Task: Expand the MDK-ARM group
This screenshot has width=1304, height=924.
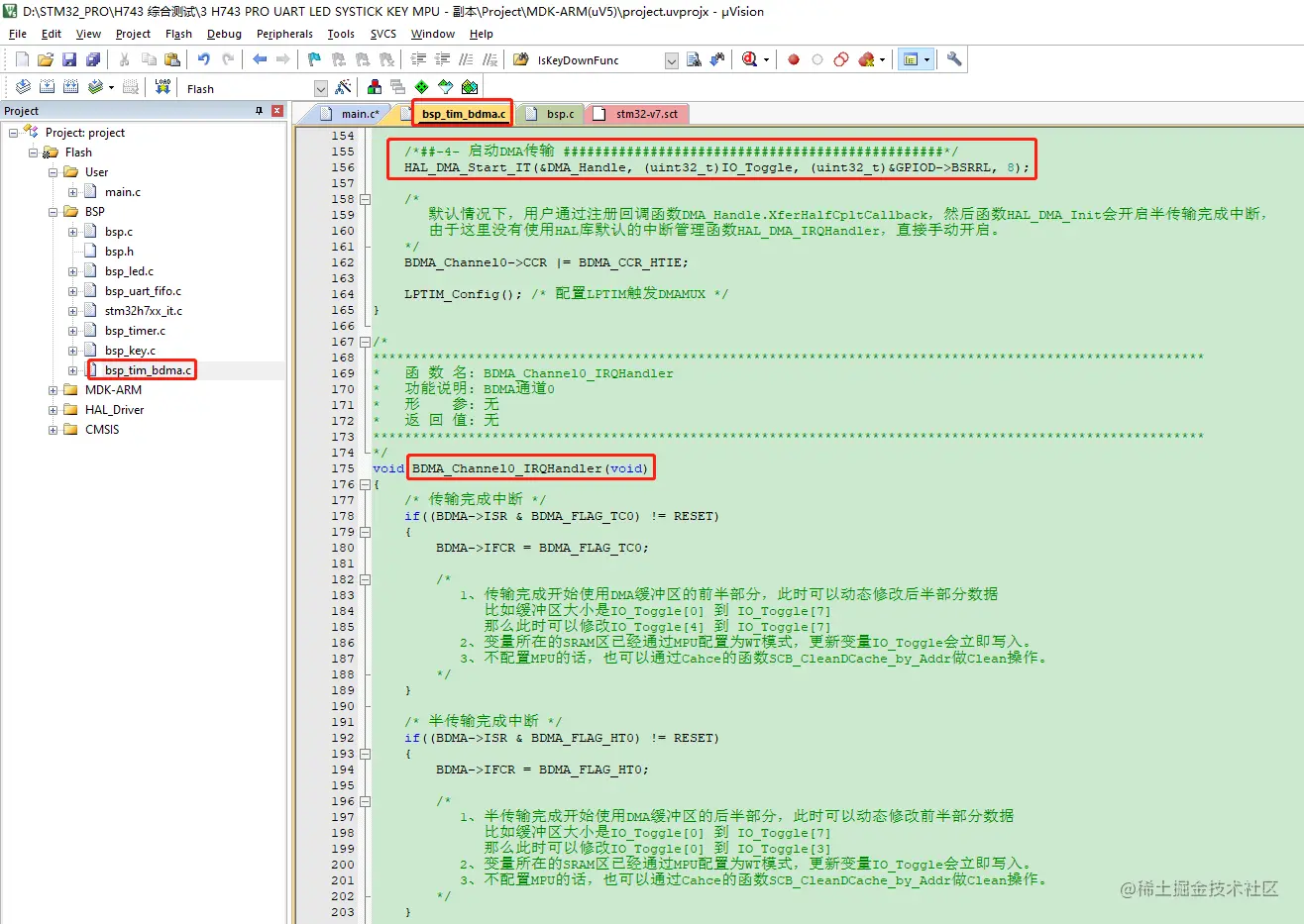Action: 54,390
